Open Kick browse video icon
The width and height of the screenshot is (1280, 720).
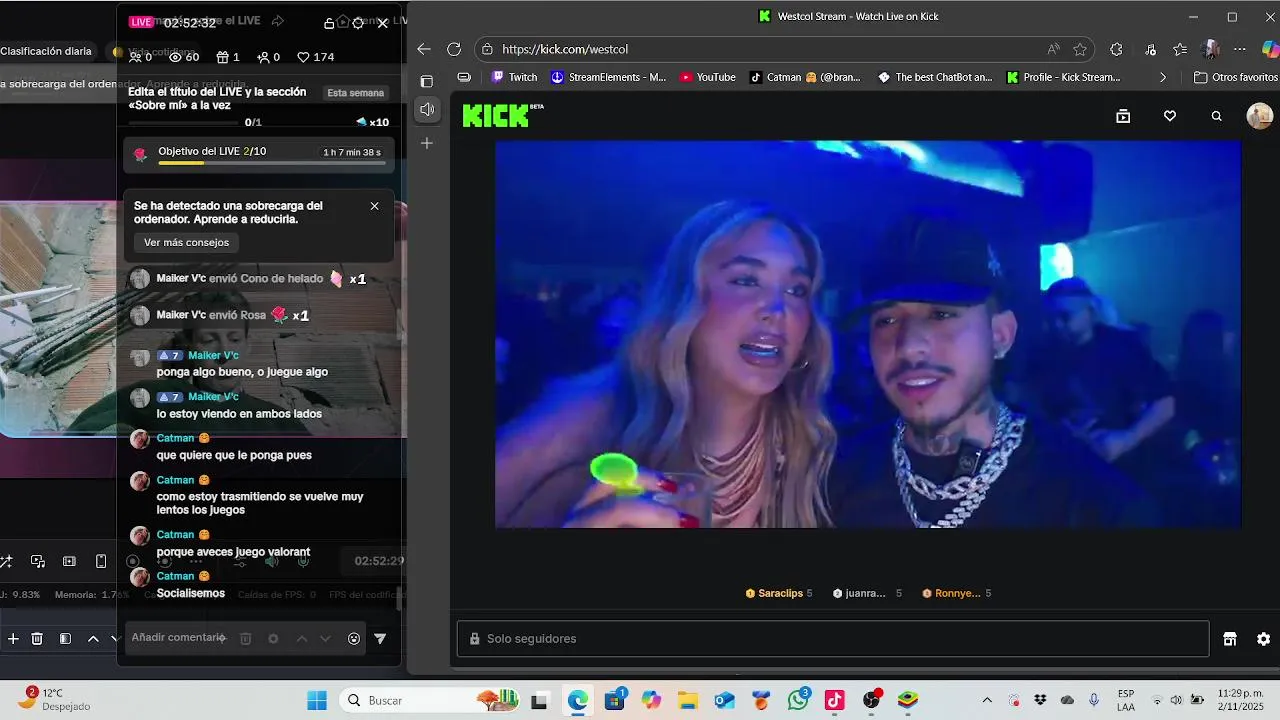tap(1123, 116)
